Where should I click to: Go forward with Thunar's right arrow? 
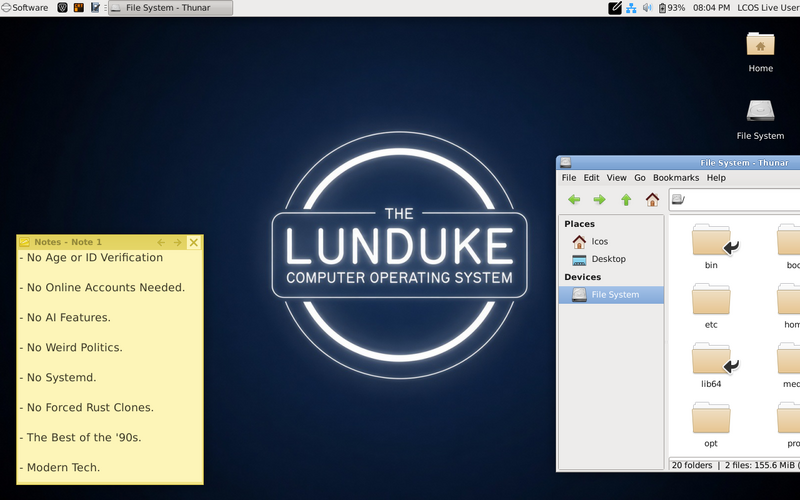pos(599,199)
